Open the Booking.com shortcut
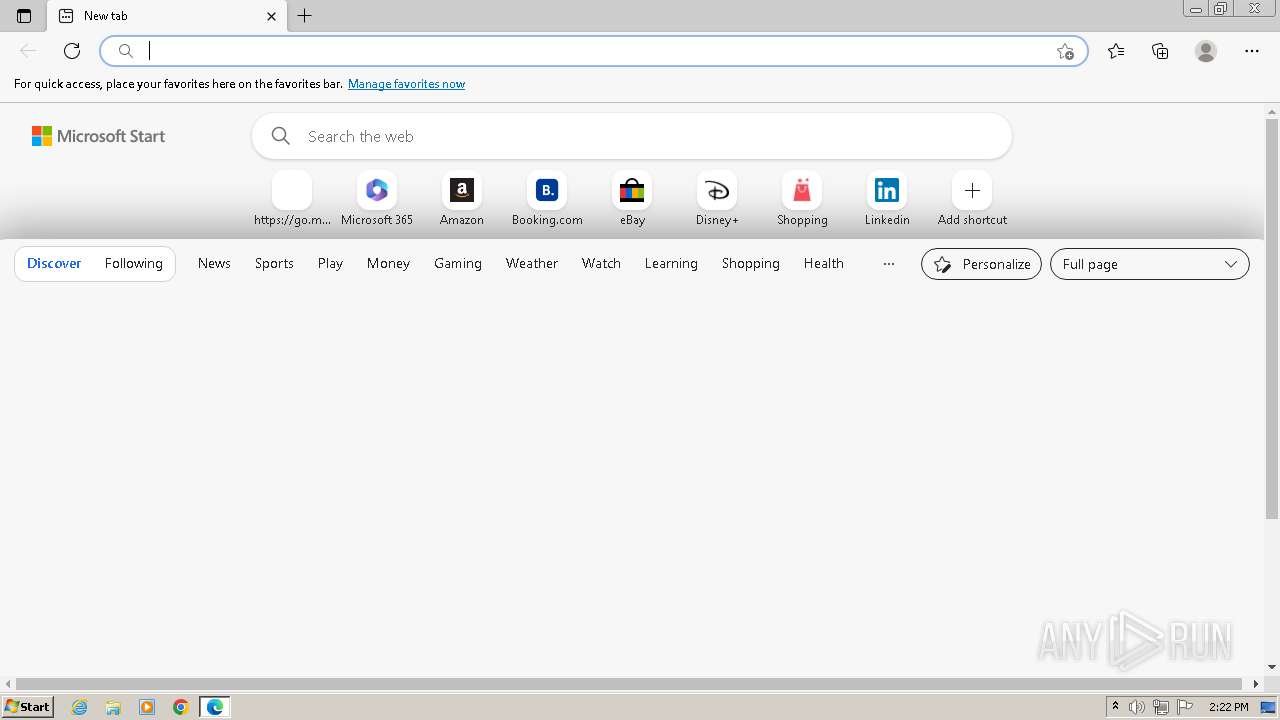This screenshot has width=1280, height=720. 547,199
